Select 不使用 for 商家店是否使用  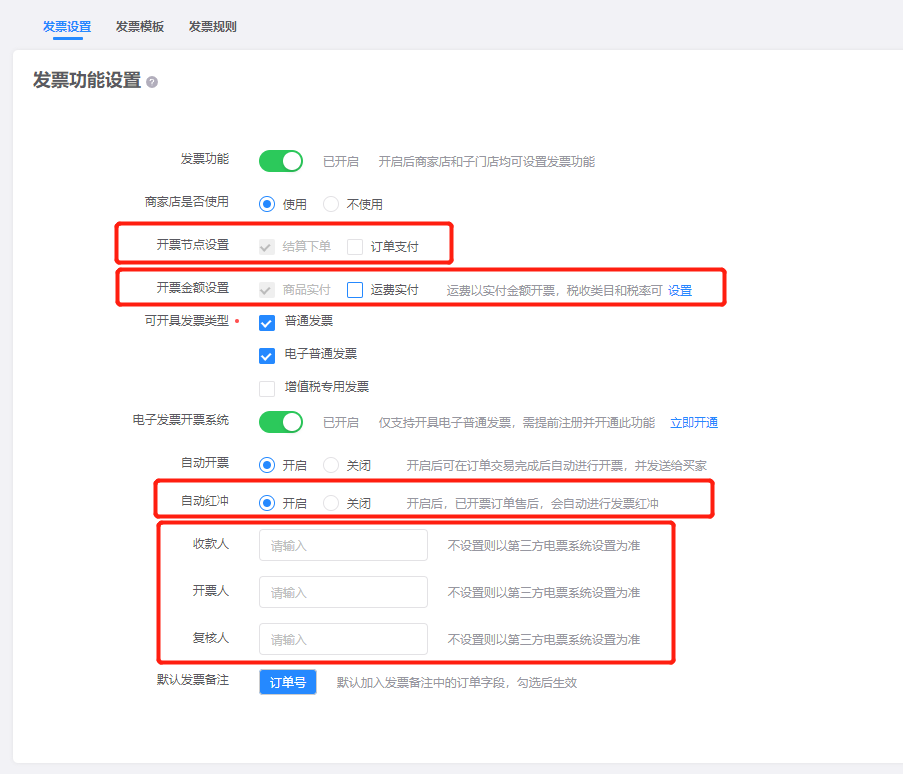(331, 204)
